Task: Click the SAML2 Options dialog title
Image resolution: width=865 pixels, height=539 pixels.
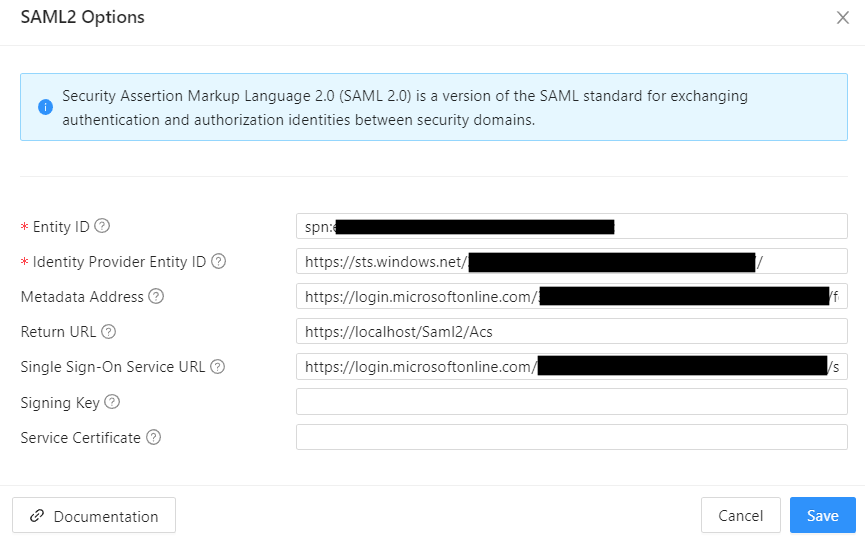Action: (x=82, y=18)
